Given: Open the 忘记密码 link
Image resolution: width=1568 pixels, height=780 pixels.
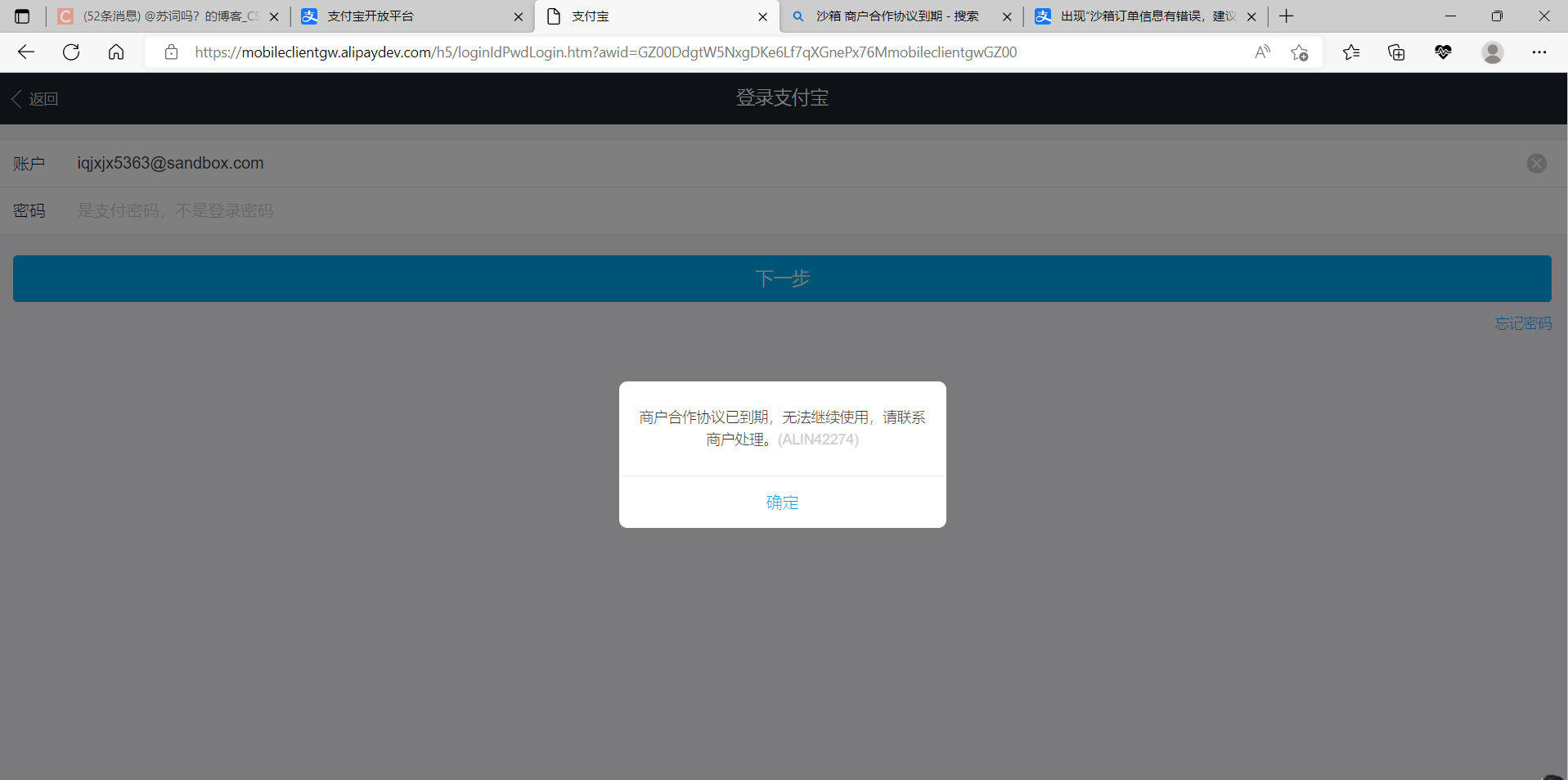Looking at the screenshot, I should [x=1523, y=323].
